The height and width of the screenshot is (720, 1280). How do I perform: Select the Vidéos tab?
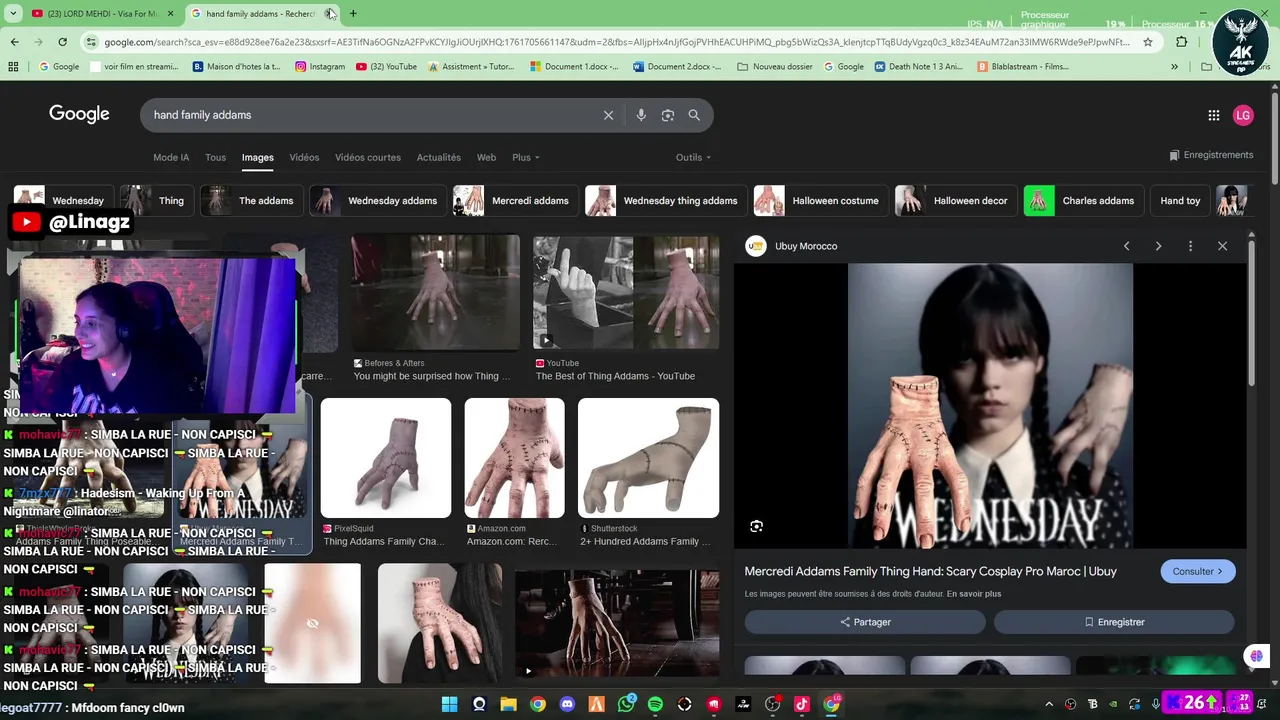point(304,157)
